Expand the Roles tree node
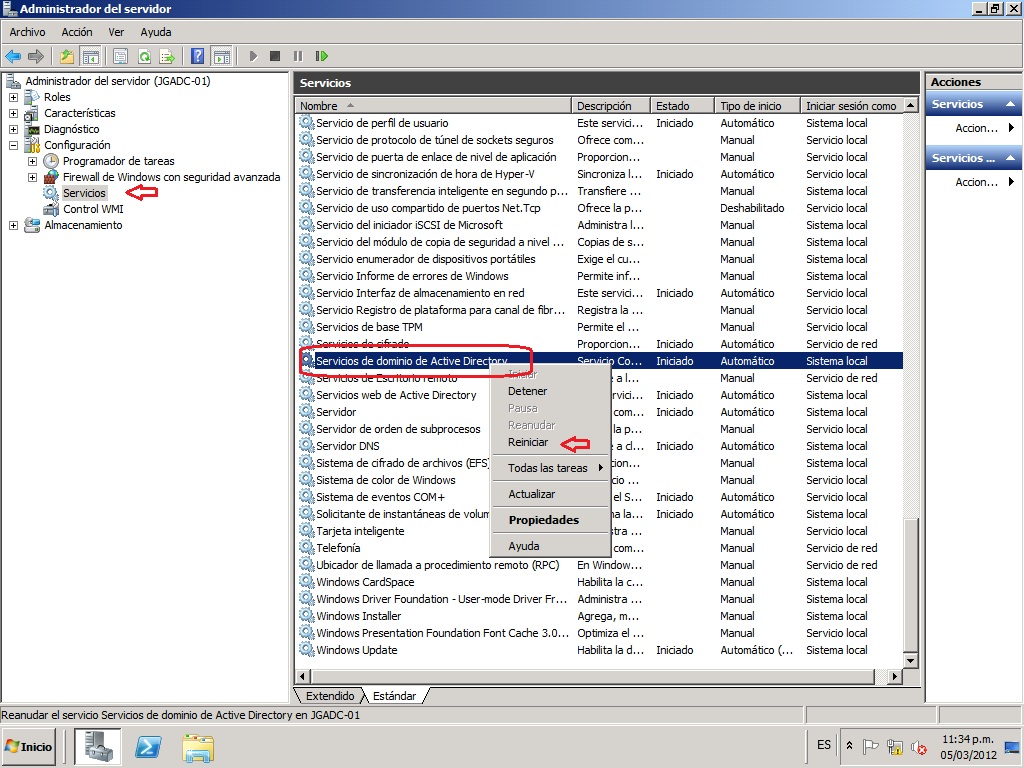This screenshot has width=1024, height=768. (13, 97)
